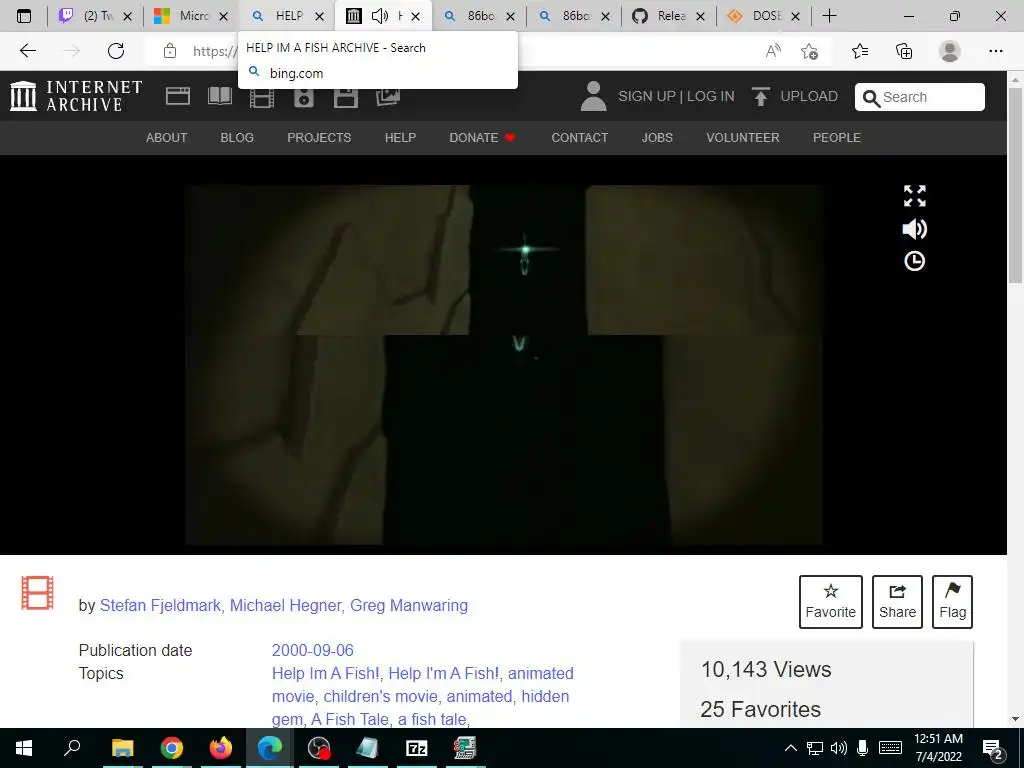Viewport: 1024px width, 768px height.
Task: Click the SIGN UP link
Action: click(647, 97)
